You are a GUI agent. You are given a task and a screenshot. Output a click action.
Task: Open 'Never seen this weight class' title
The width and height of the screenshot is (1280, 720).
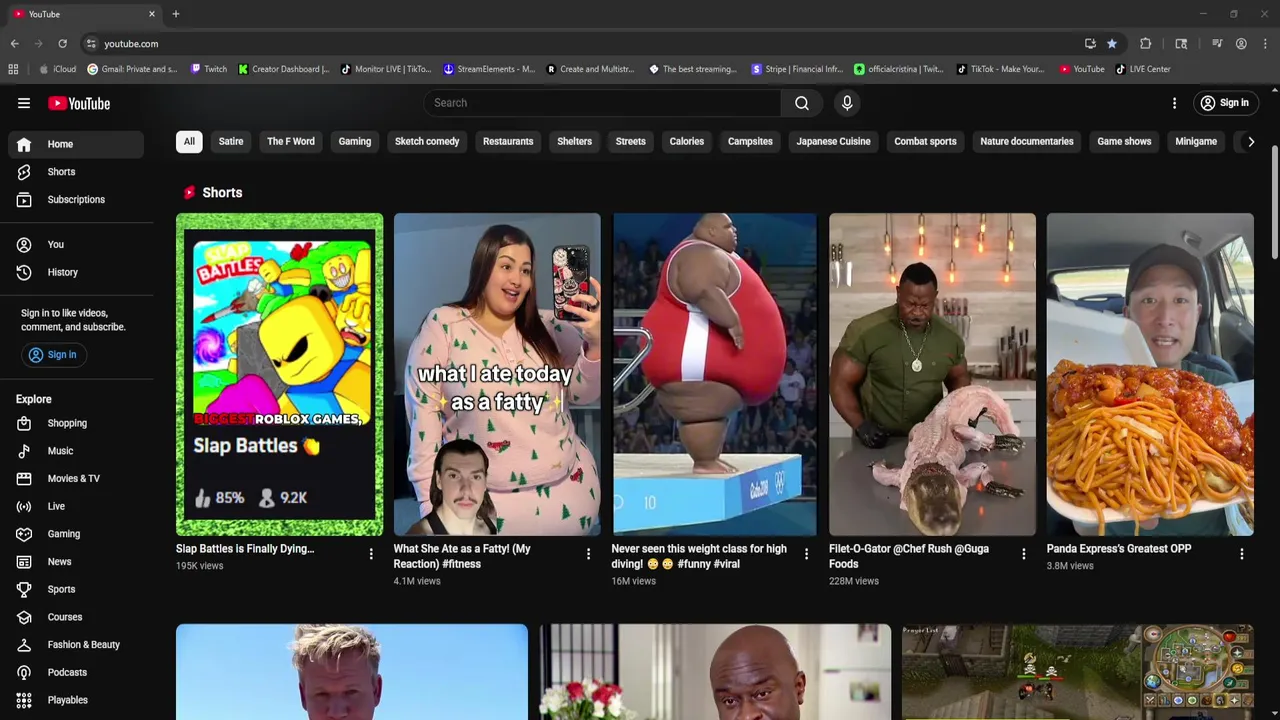coord(699,556)
